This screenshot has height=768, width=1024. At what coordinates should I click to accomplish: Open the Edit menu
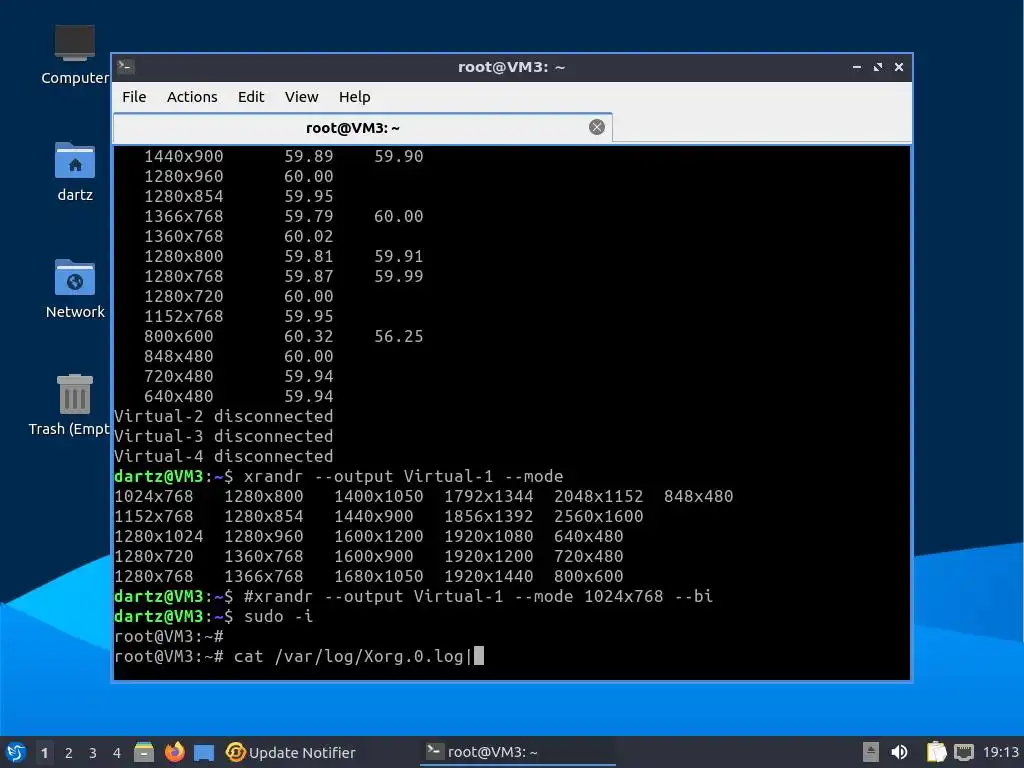(x=251, y=97)
